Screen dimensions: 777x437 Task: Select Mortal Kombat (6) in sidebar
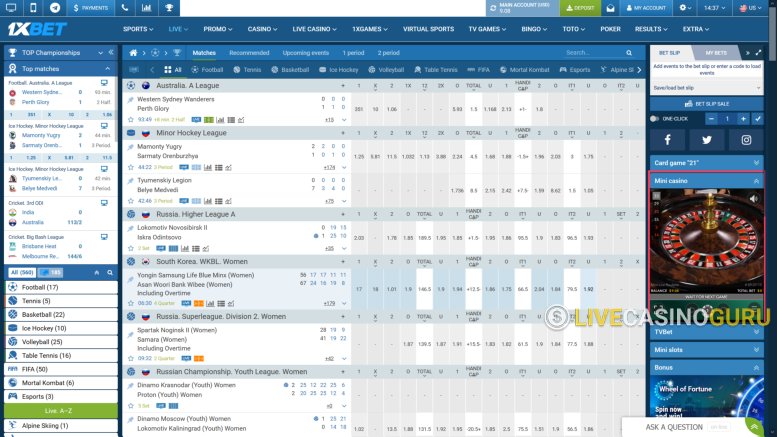[x=60, y=383]
